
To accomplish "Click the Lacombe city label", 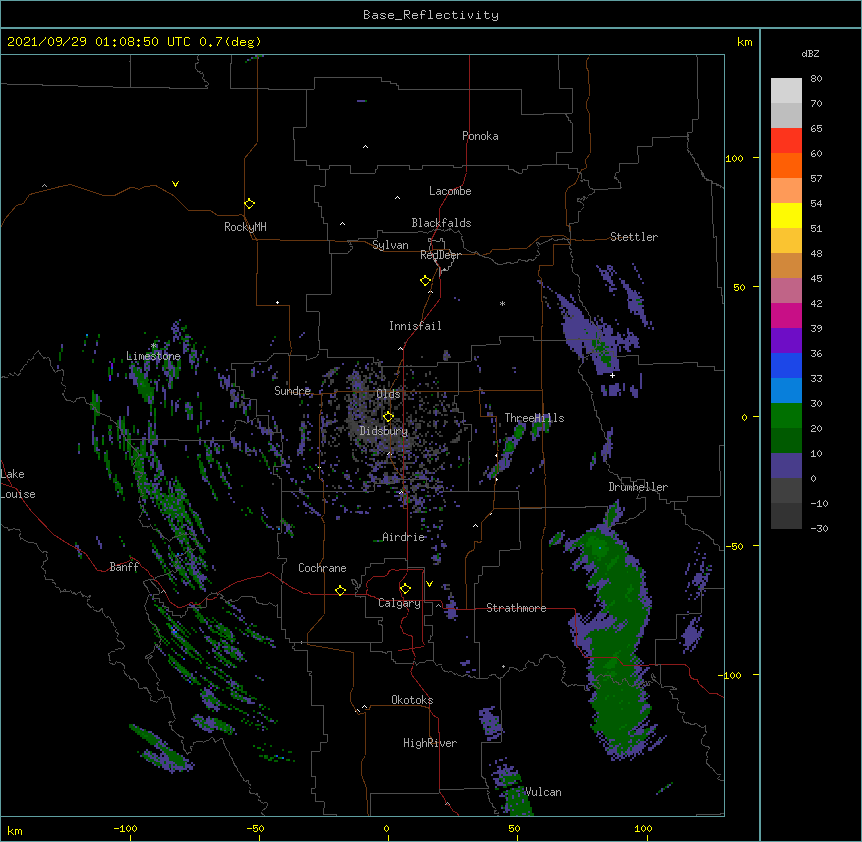I will [450, 191].
